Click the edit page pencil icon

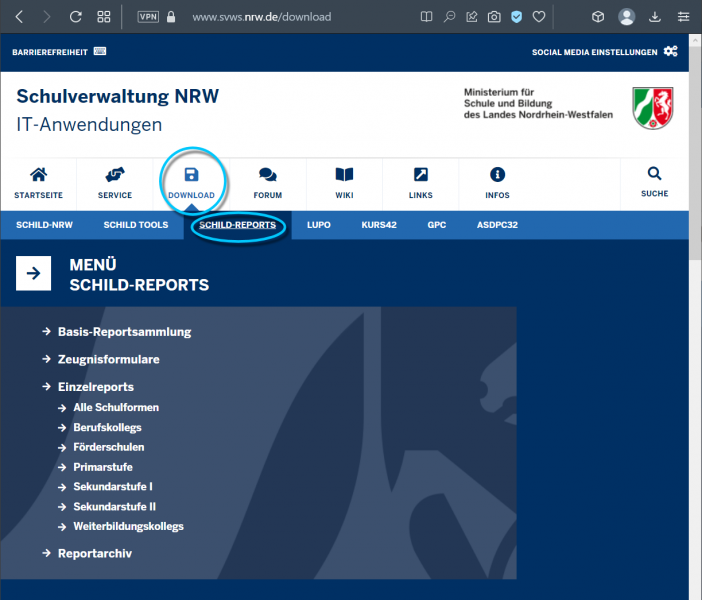(471, 17)
